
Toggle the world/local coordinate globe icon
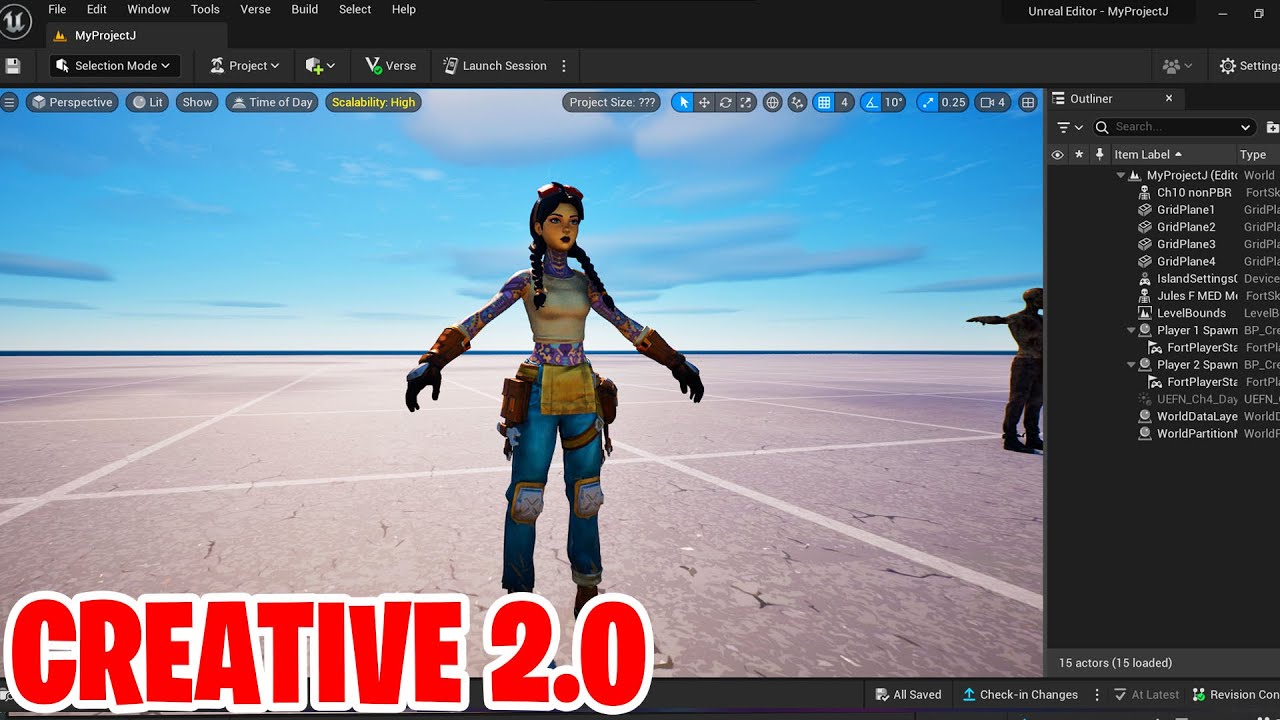pyautogui.click(x=772, y=102)
